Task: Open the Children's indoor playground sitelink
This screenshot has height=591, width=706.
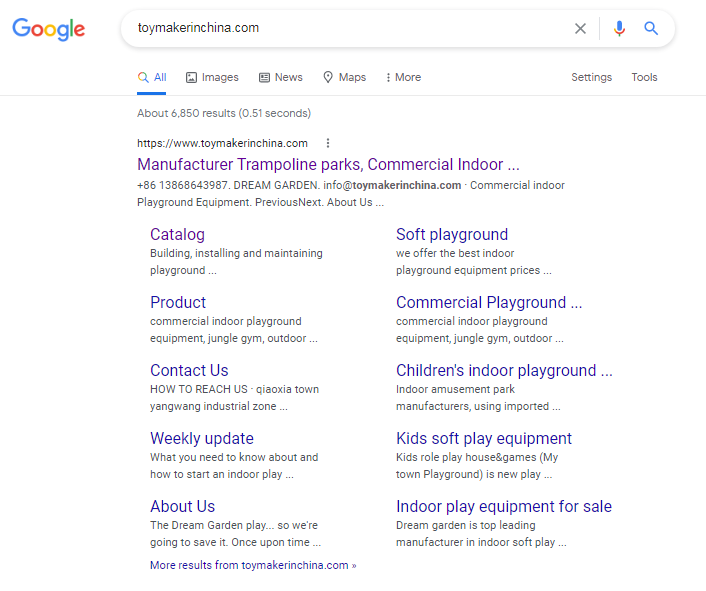Action: pyautogui.click(x=504, y=370)
